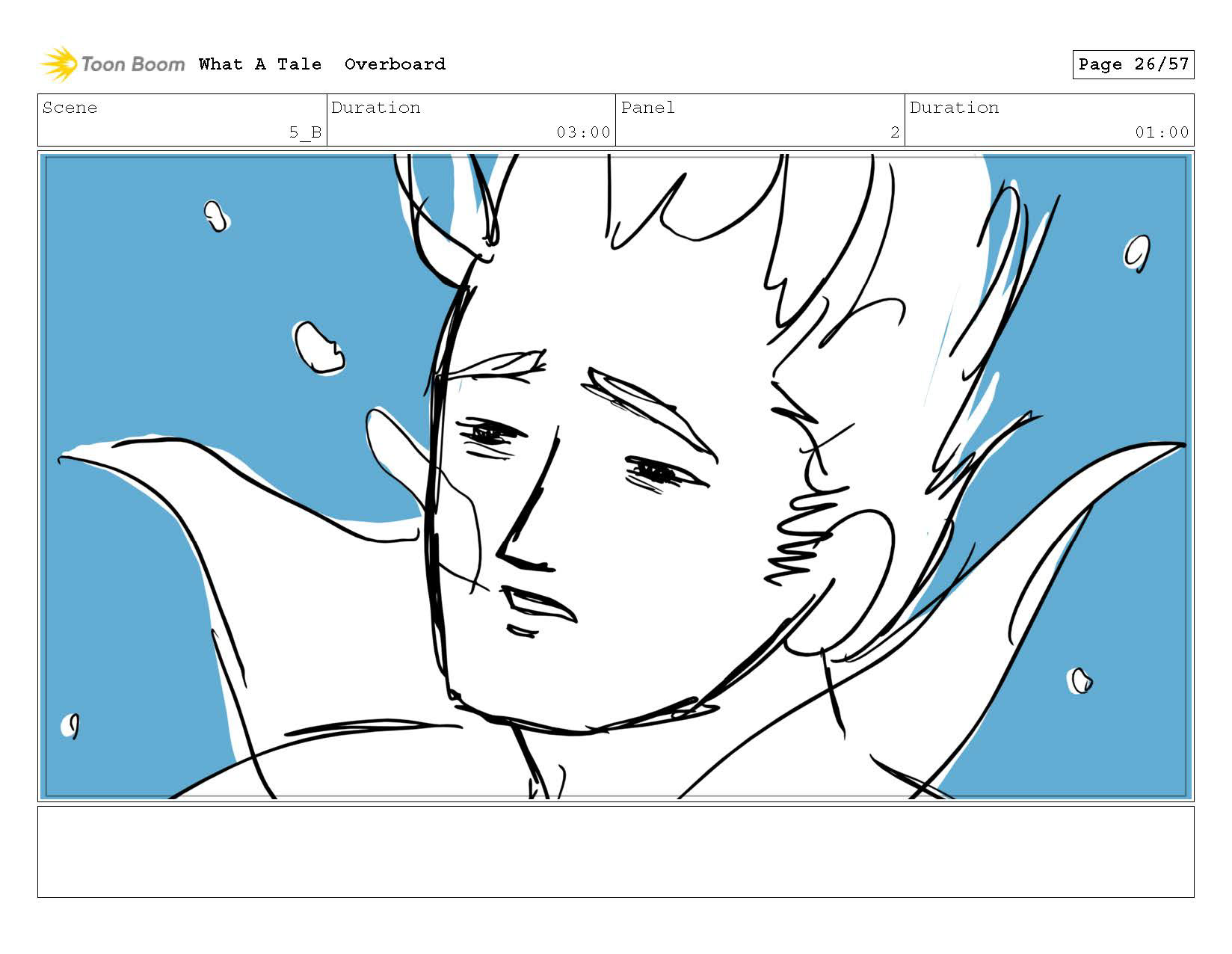
Task: Select the scene duration value "03:00"
Action: [583, 132]
